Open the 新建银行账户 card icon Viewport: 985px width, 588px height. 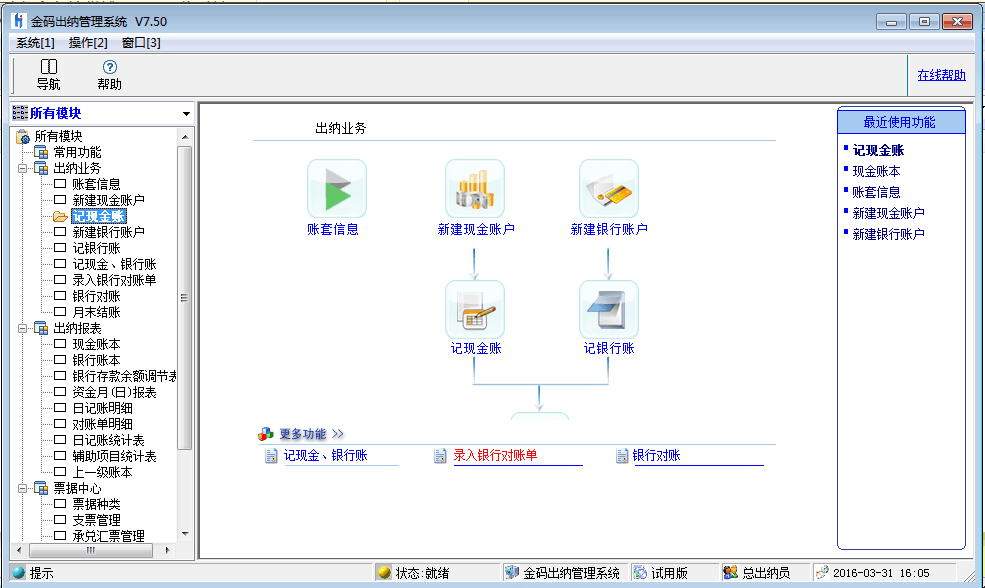point(609,189)
